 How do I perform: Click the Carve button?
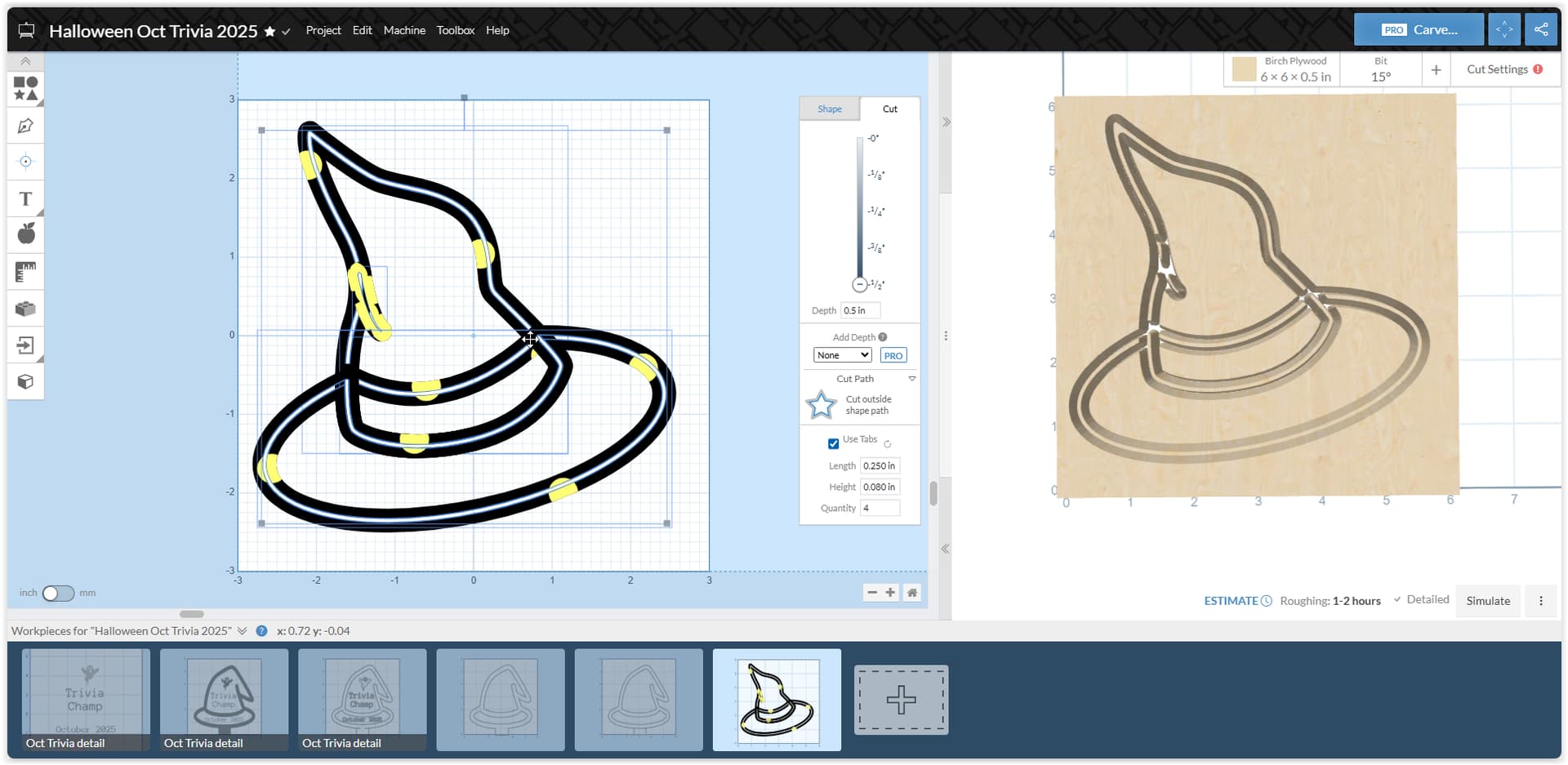pyautogui.click(x=1419, y=29)
